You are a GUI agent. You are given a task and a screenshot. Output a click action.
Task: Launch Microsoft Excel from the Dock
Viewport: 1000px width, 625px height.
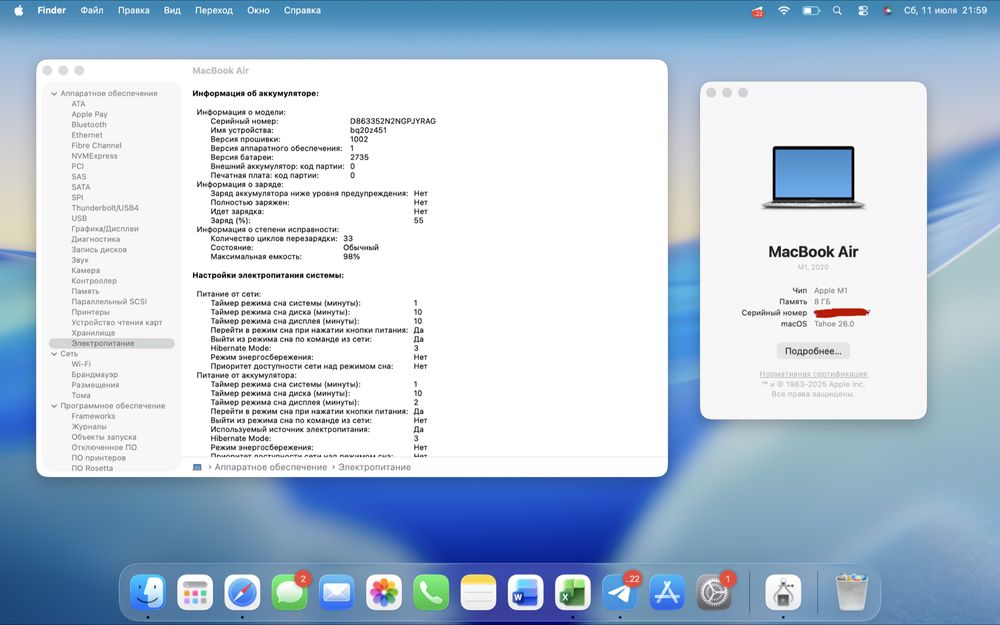573,592
